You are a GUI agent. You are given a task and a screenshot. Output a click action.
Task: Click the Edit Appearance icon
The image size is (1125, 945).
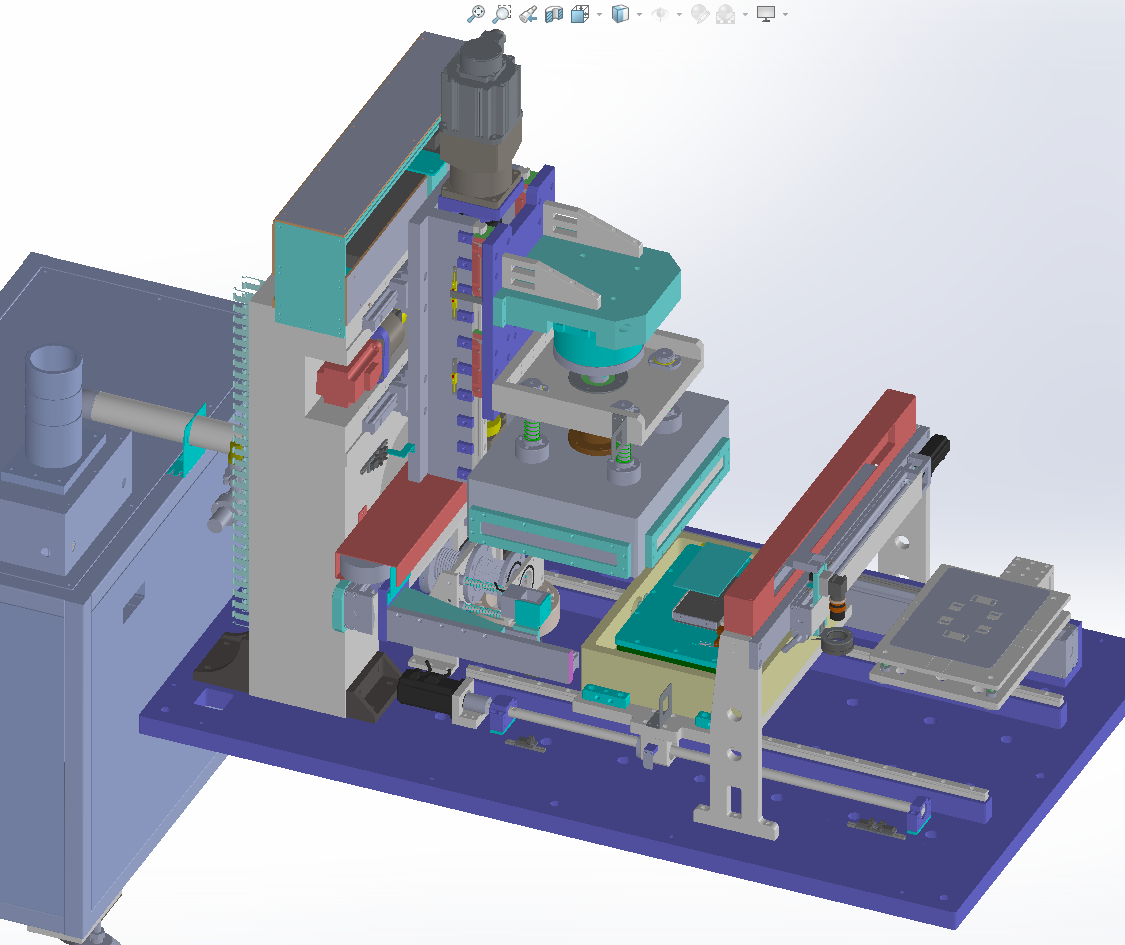pyautogui.click(x=700, y=14)
